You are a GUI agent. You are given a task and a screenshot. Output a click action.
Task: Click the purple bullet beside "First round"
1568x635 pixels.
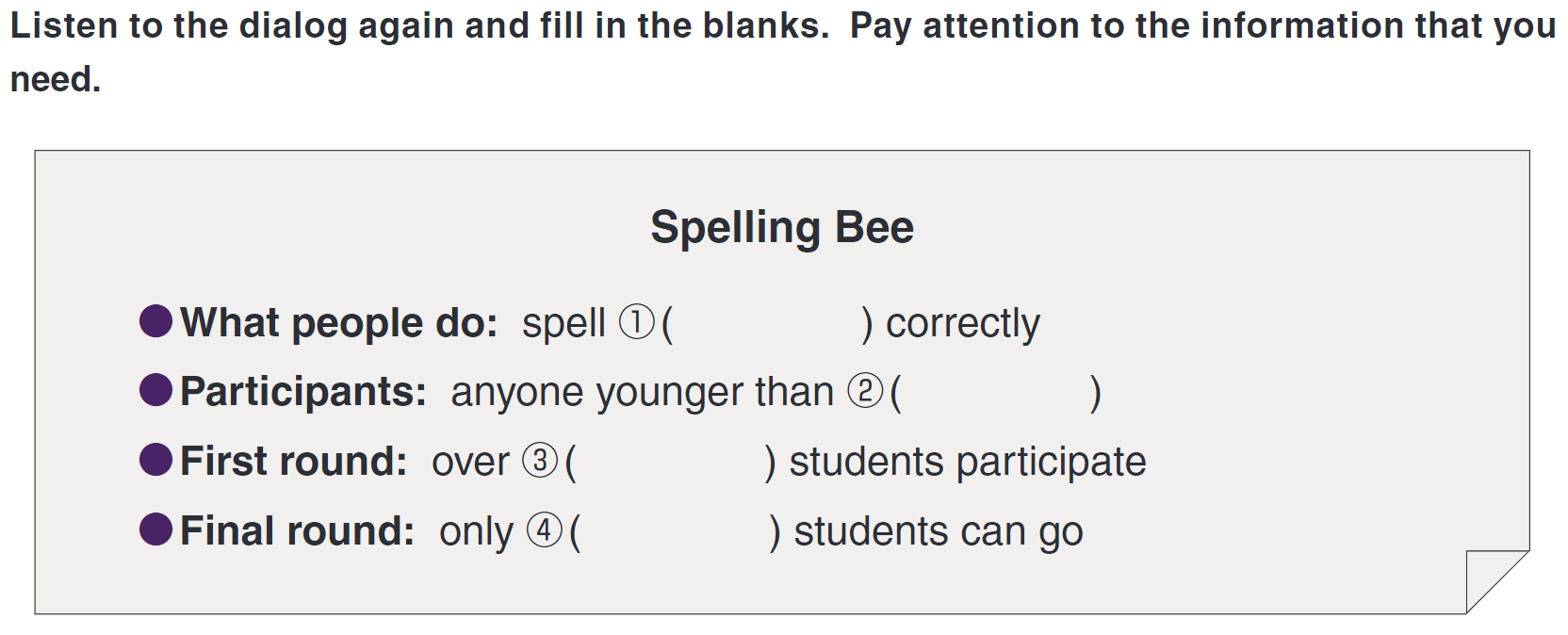point(155,460)
